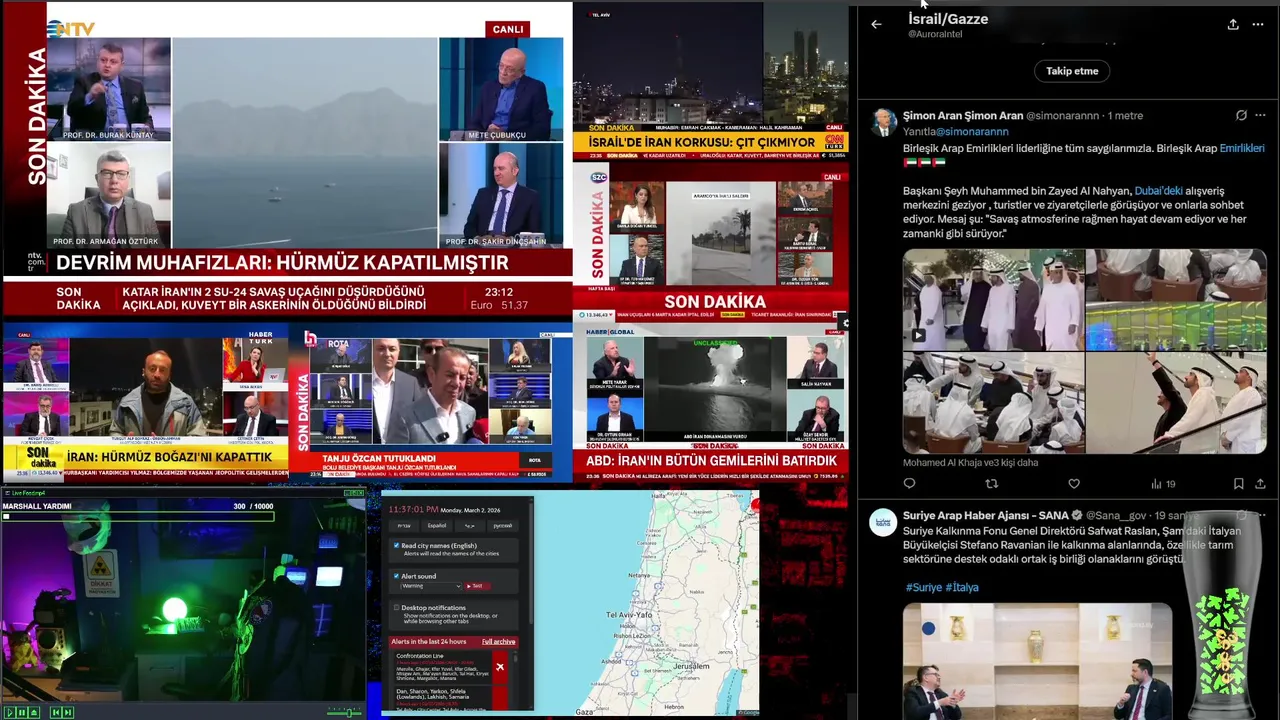Open the #İtalya hashtag
Screen dimensions: 1280x720
coord(962,587)
